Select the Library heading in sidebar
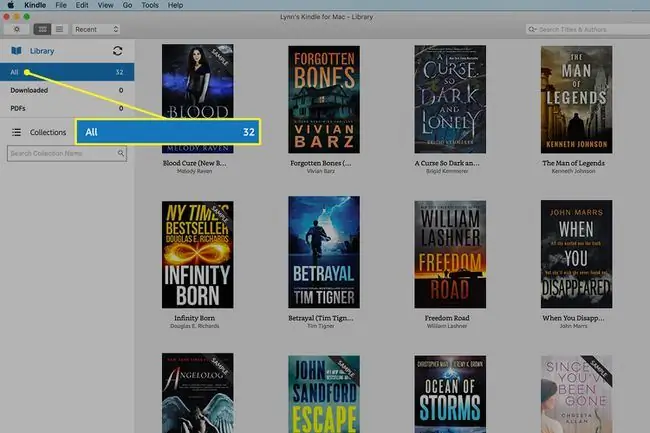Image resolution: width=650 pixels, height=433 pixels. [x=42, y=51]
